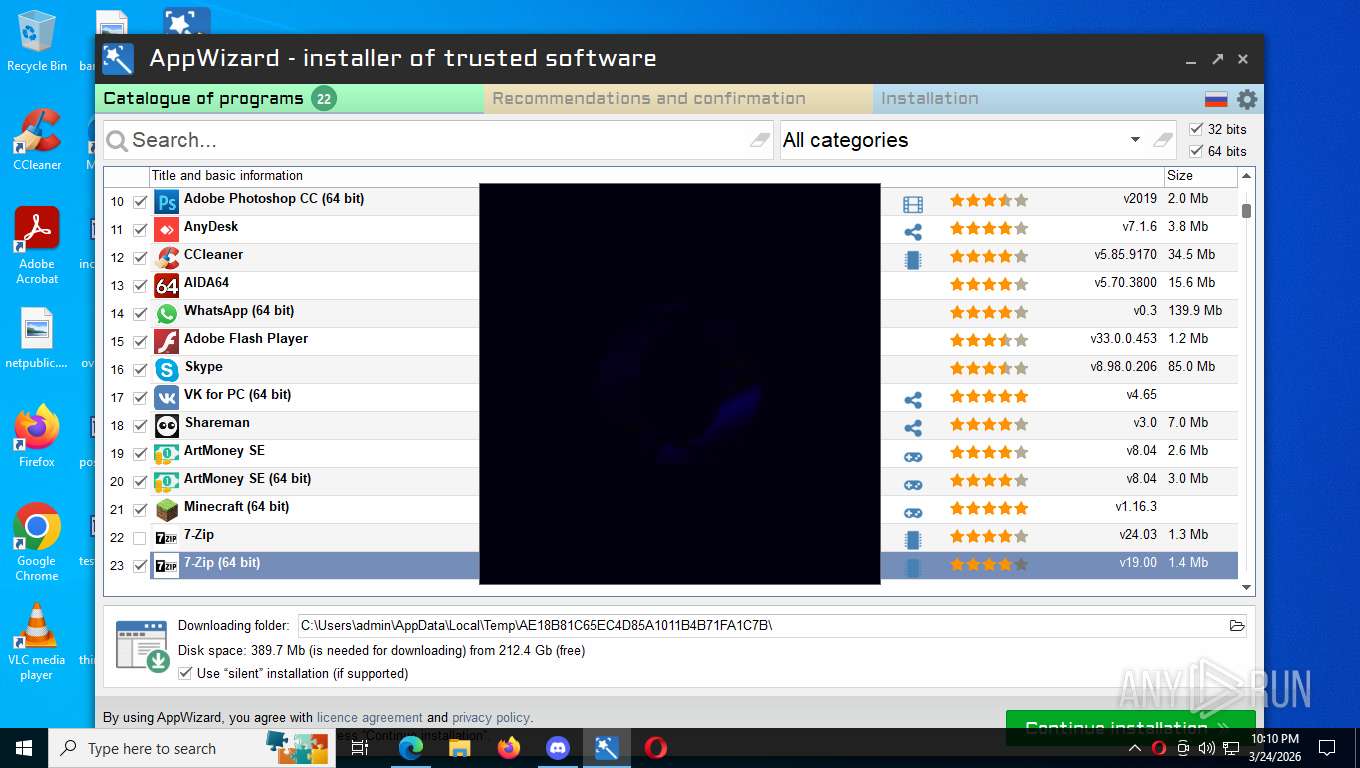Click the star rating for Minecraft
The height and width of the screenshot is (768, 1360).
989,509
